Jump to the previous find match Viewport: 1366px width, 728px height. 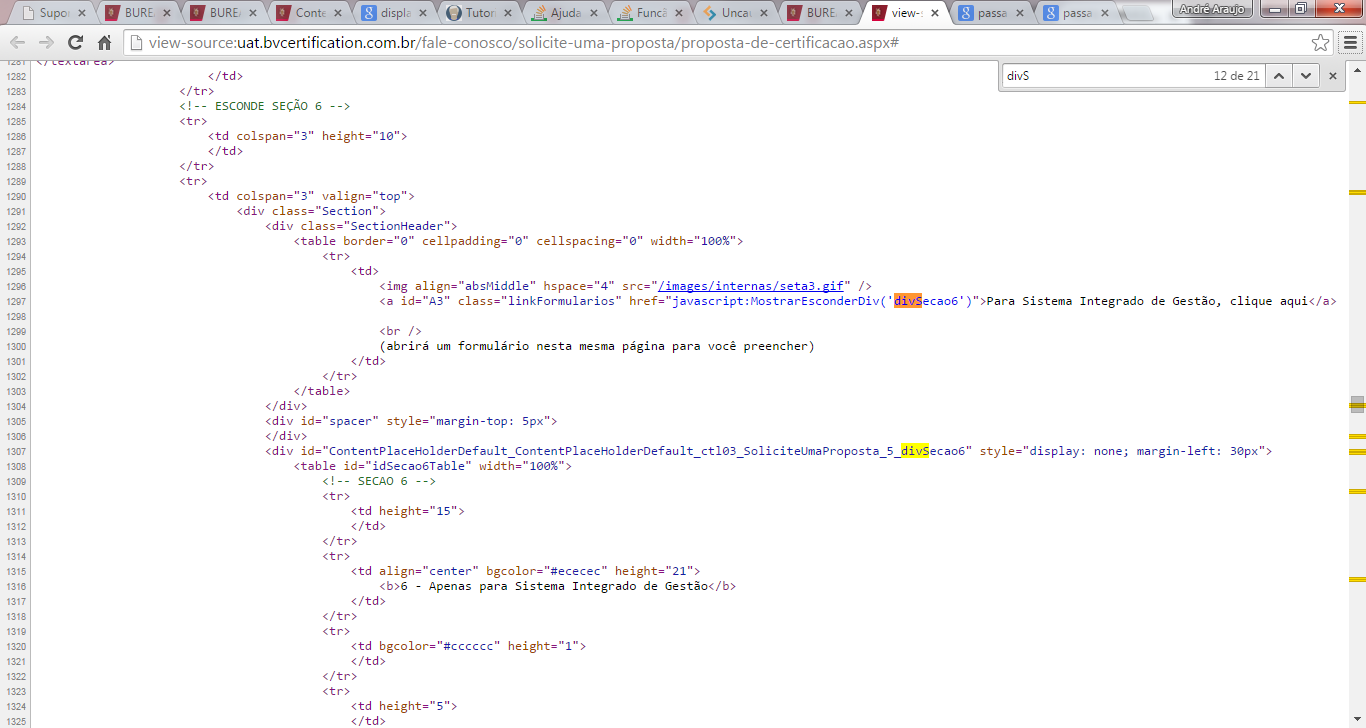pos(1279,75)
